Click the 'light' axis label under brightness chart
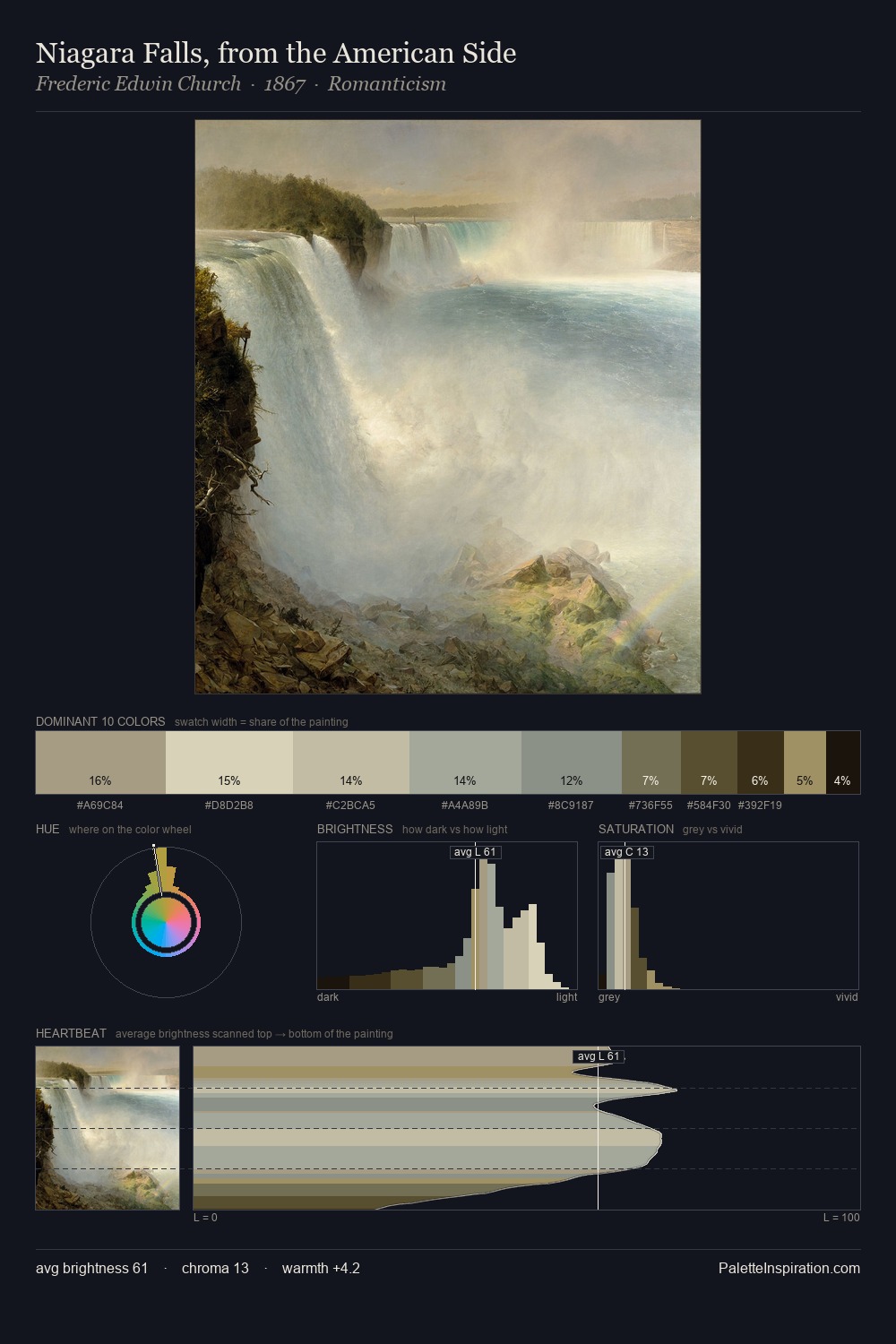This screenshot has height=1344, width=896. [566, 997]
